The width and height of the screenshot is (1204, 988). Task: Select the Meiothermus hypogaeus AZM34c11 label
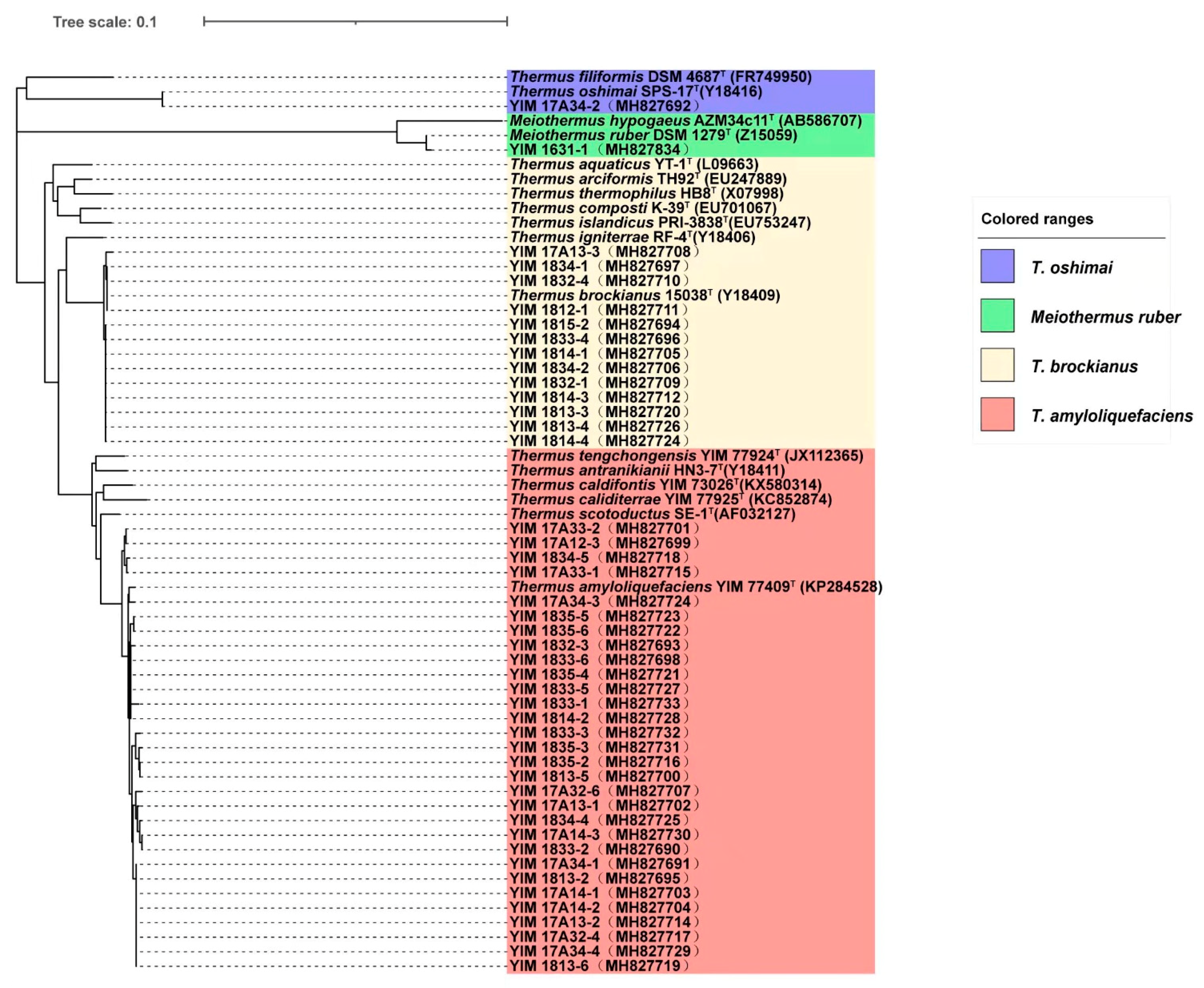[x=685, y=121]
